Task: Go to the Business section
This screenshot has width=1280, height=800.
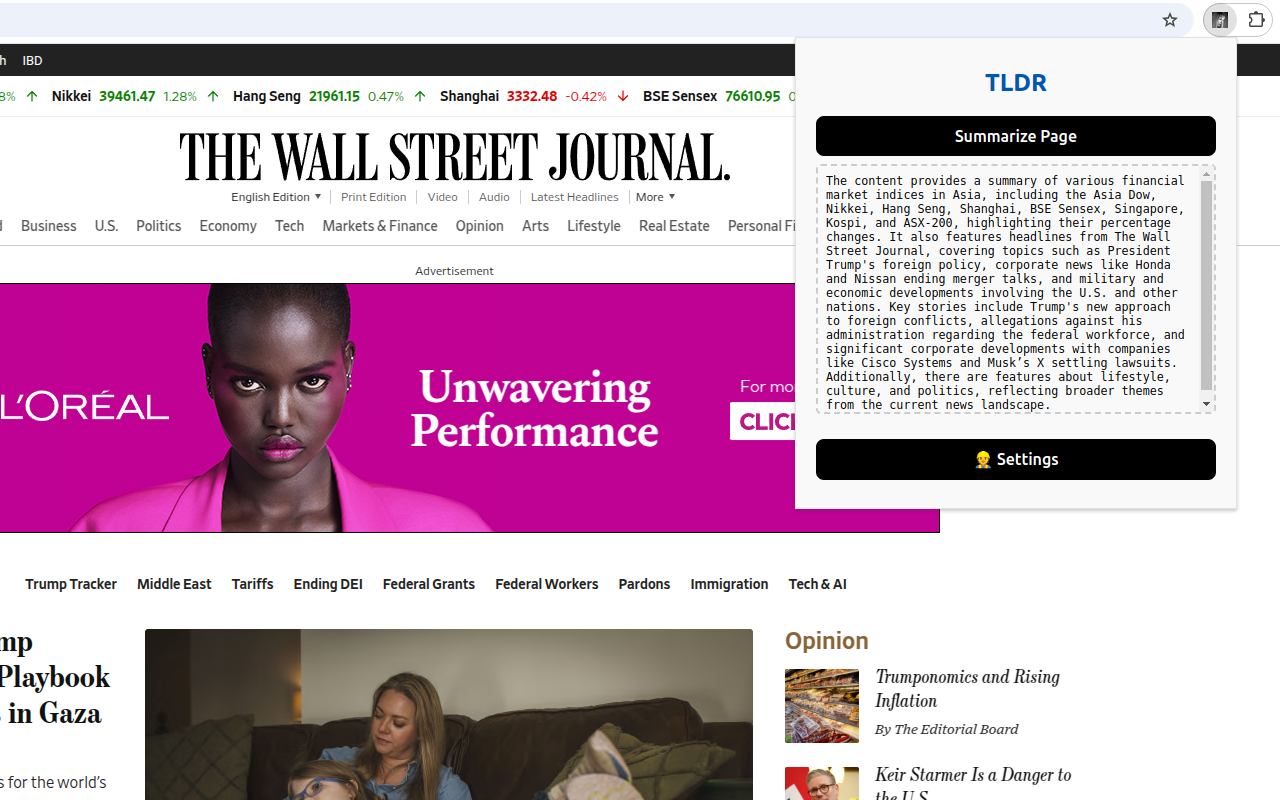Action: (49, 226)
